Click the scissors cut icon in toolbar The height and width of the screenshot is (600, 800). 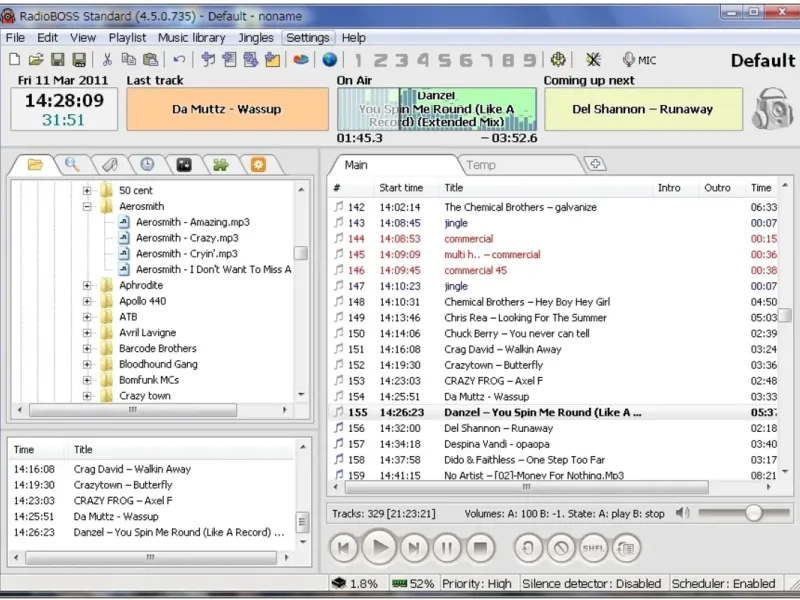coord(107,60)
